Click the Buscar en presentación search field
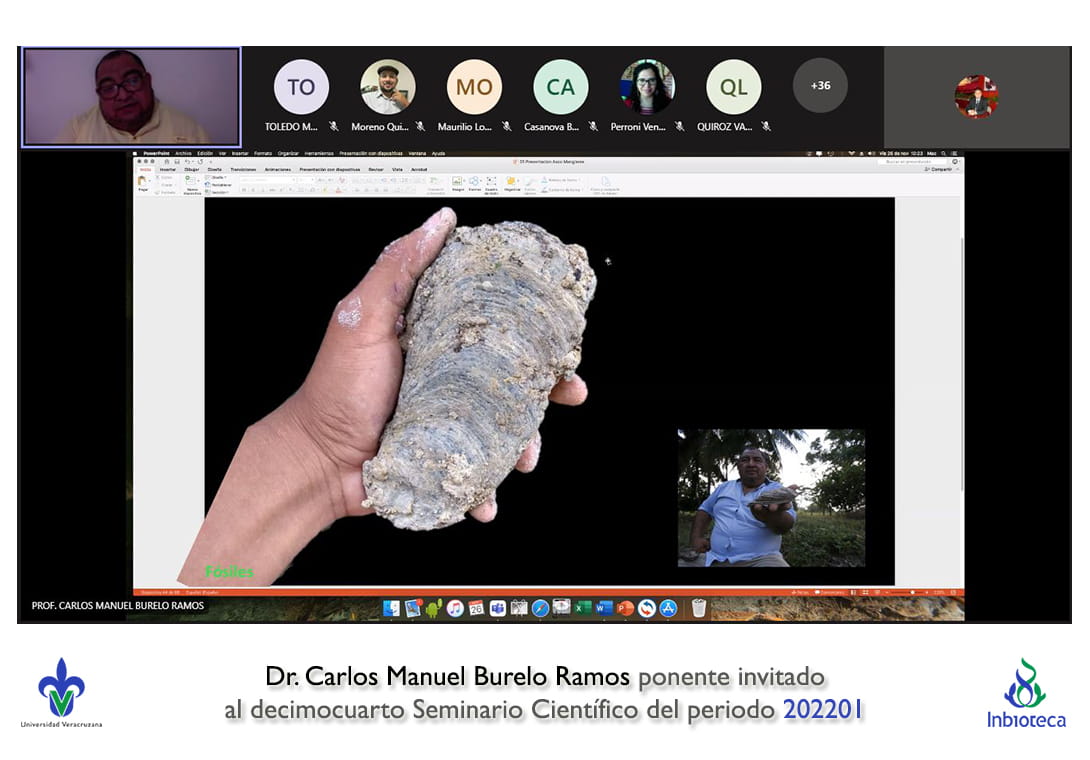This screenshot has height=760, width=1090. [912, 161]
